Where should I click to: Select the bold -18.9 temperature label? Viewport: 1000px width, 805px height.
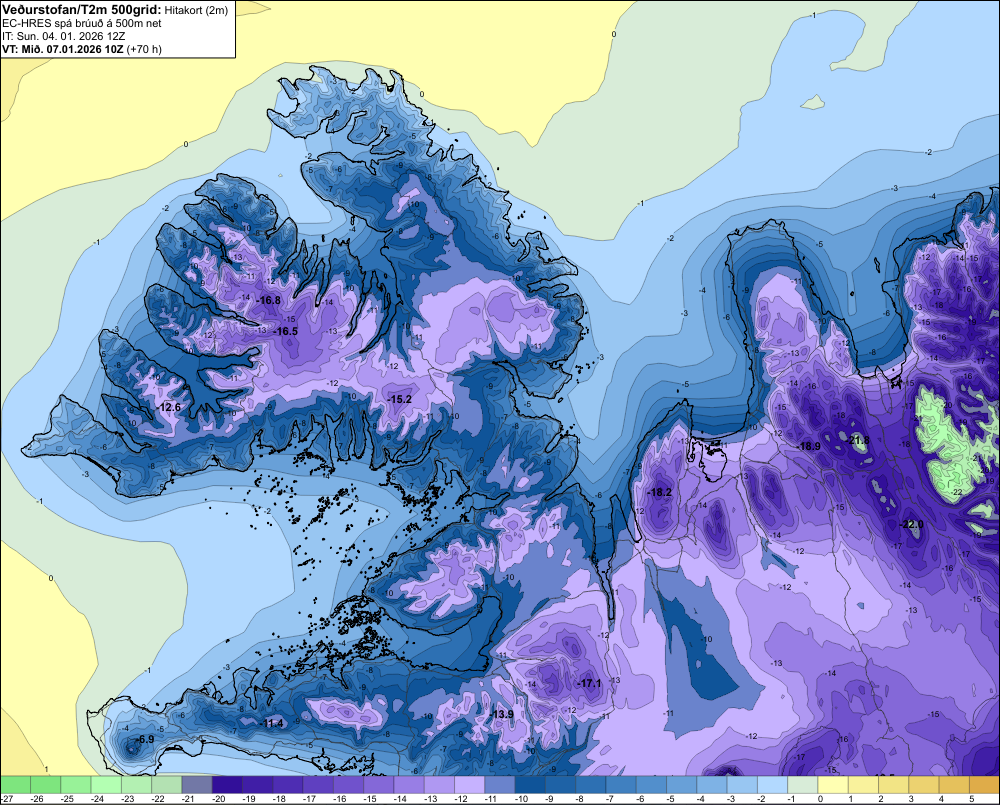coord(809,446)
